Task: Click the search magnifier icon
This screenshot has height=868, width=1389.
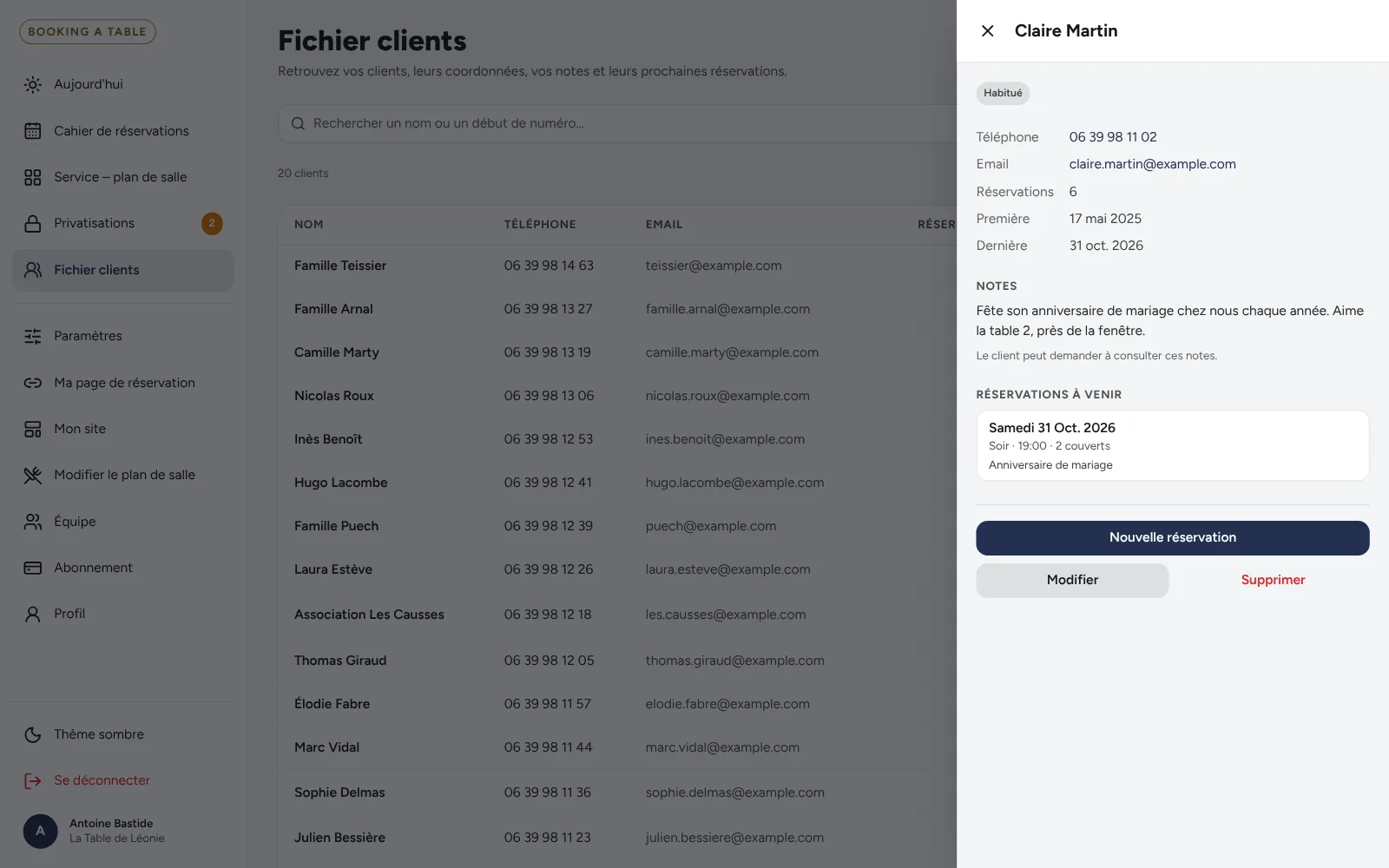Action: [x=298, y=124]
